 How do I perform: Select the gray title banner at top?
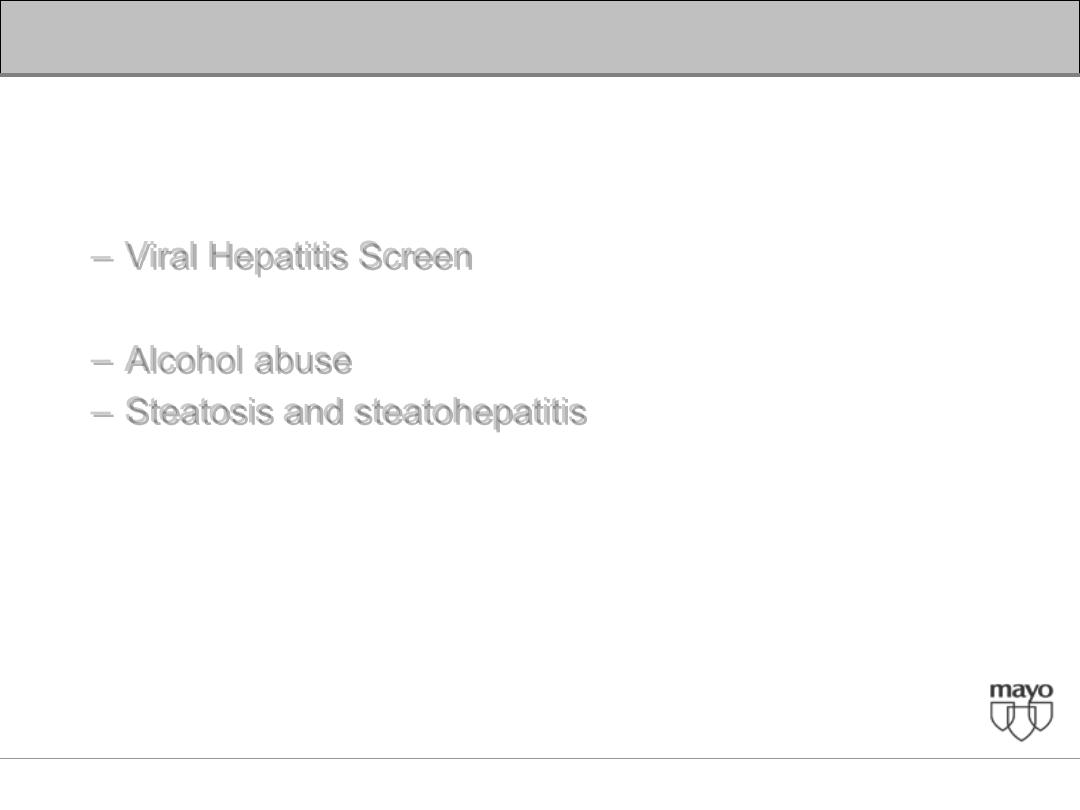click(540, 38)
